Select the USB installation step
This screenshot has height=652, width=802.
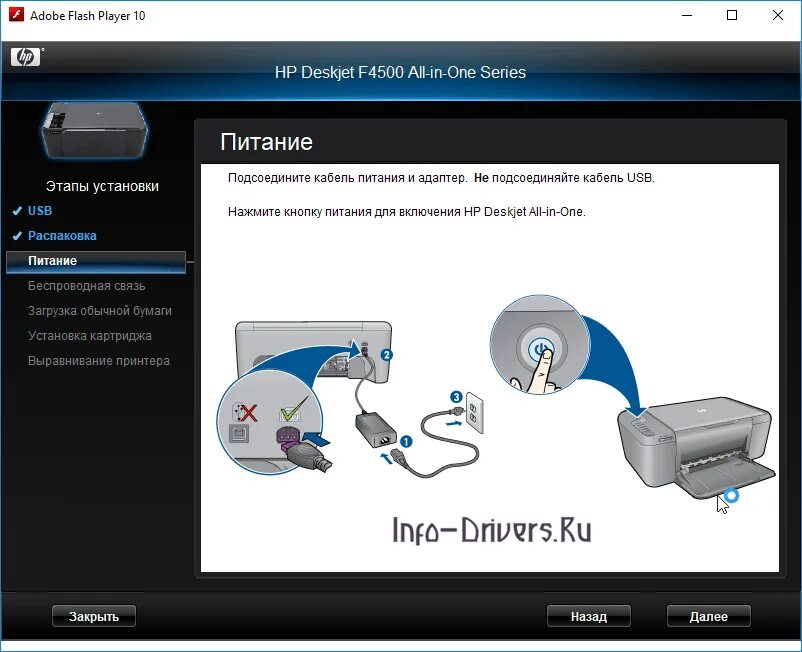[x=40, y=211]
